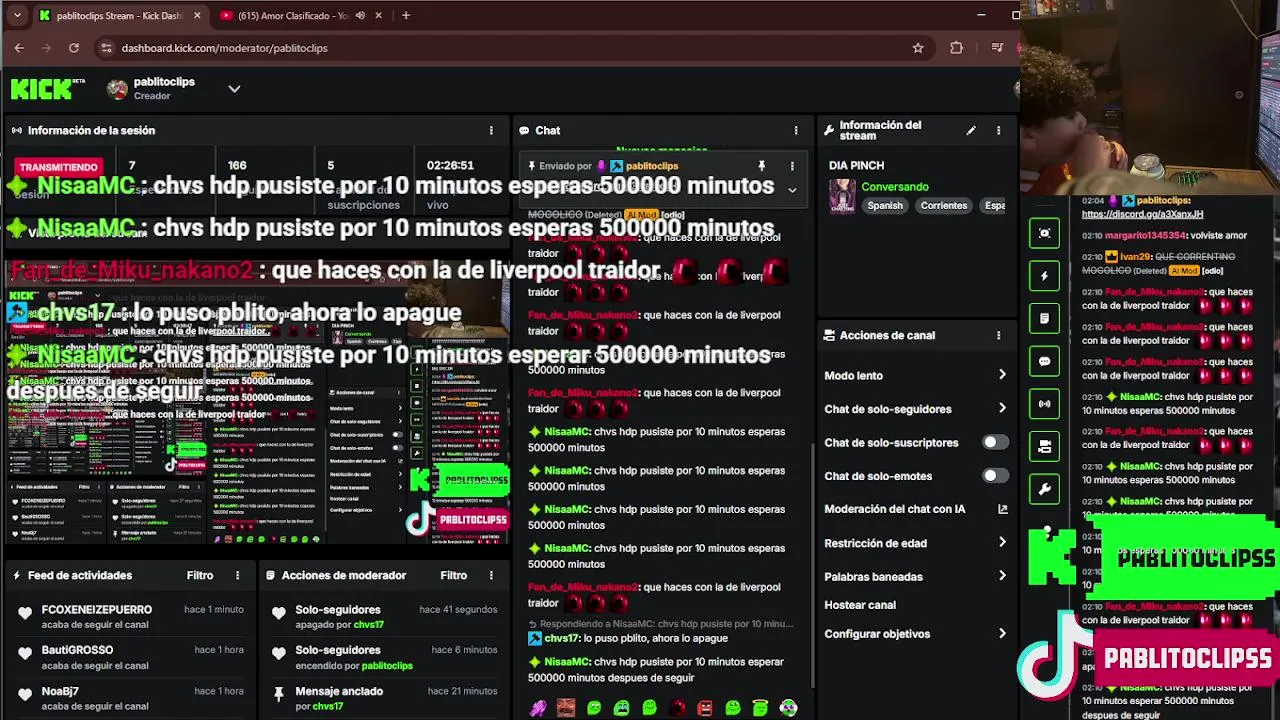
Task: Open Filtro in Feed de actividades
Action: (200, 576)
